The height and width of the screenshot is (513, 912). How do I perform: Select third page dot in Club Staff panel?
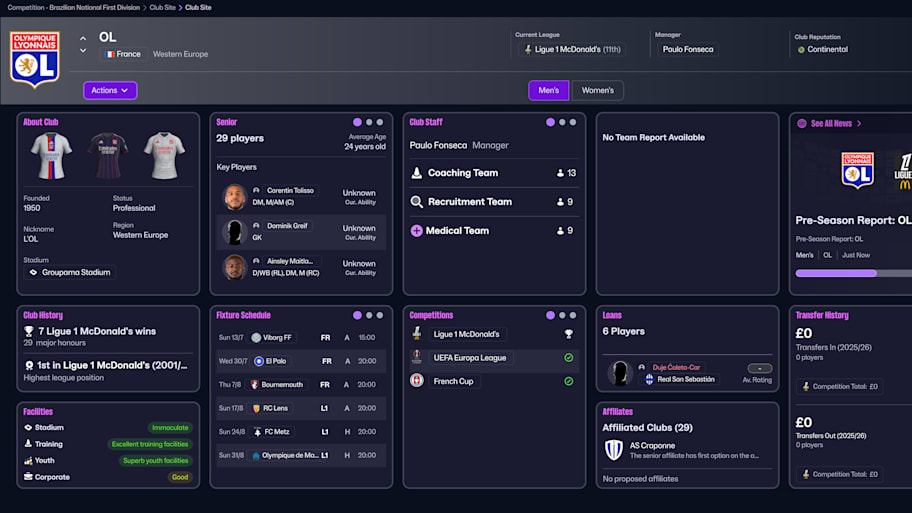tap(573, 122)
